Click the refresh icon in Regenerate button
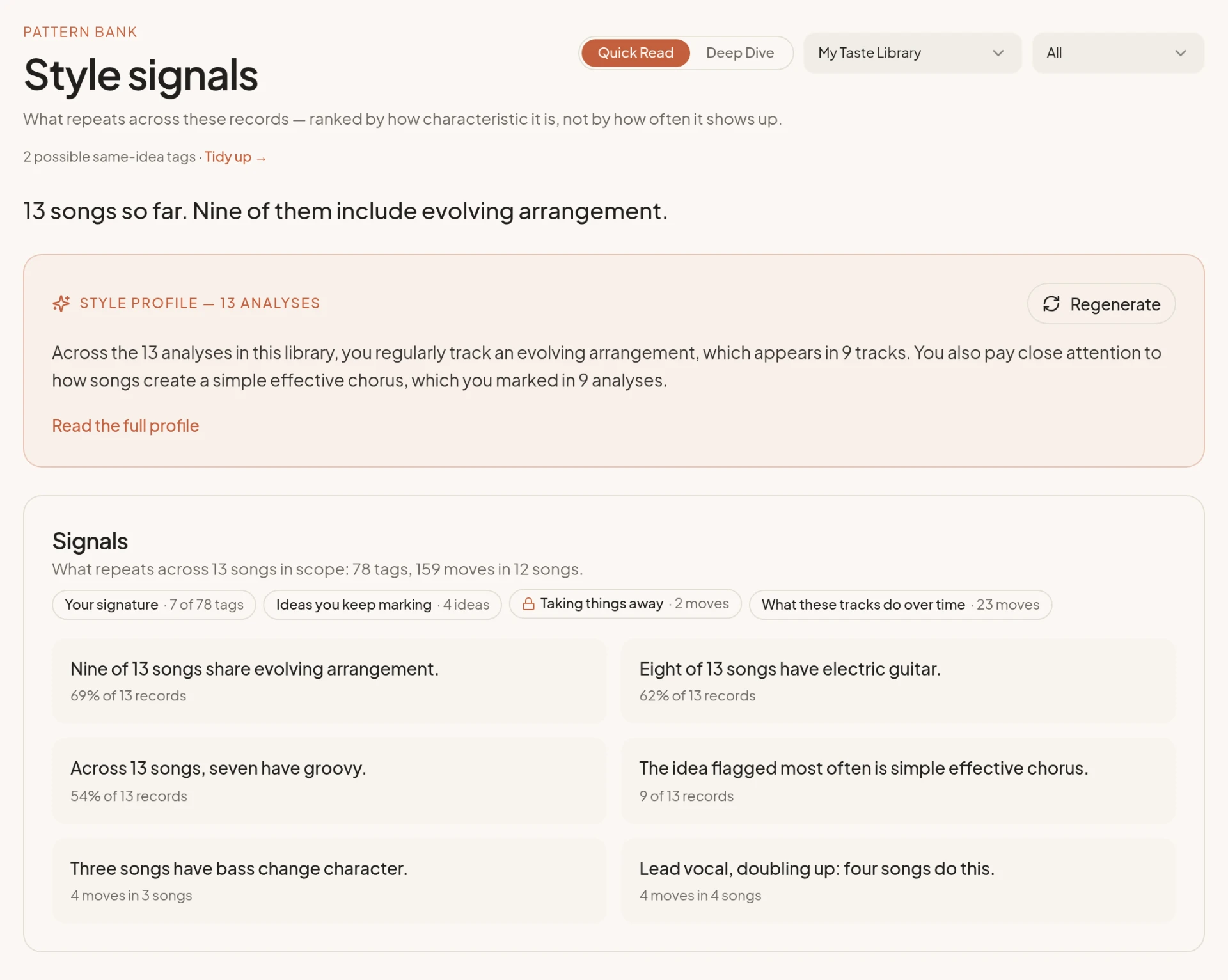Viewport: 1228px width, 980px height. coord(1051,304)
